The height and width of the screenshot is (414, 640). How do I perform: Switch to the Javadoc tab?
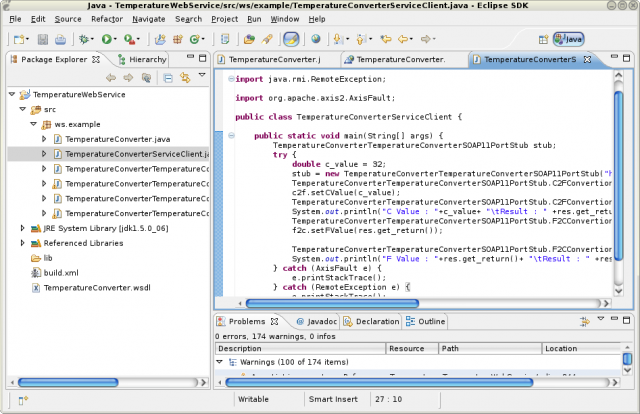point(317,322)
